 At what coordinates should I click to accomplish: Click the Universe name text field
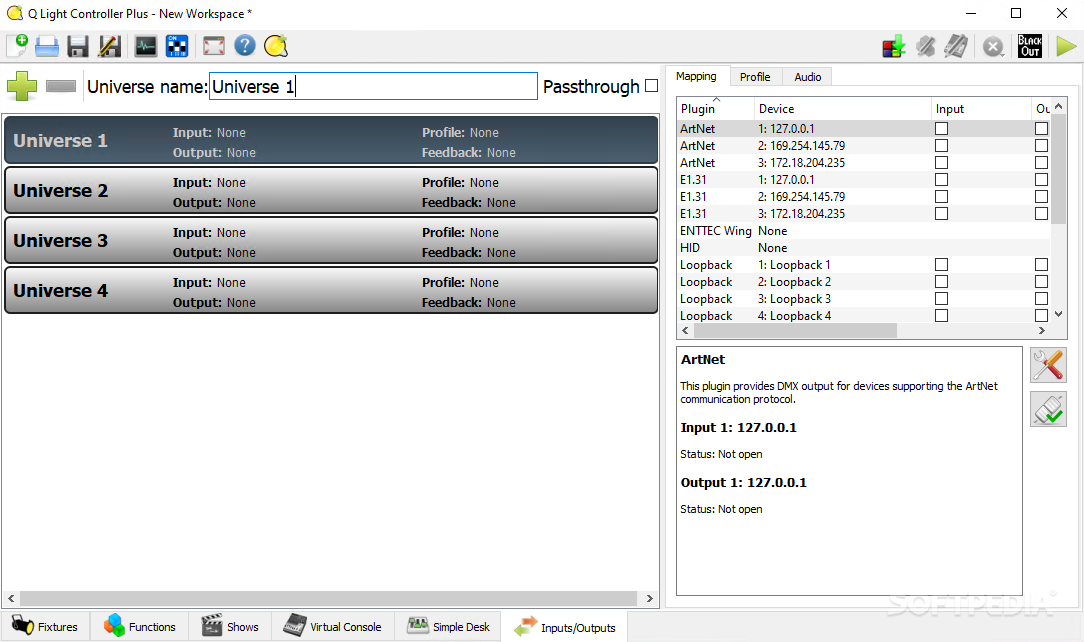373,86
